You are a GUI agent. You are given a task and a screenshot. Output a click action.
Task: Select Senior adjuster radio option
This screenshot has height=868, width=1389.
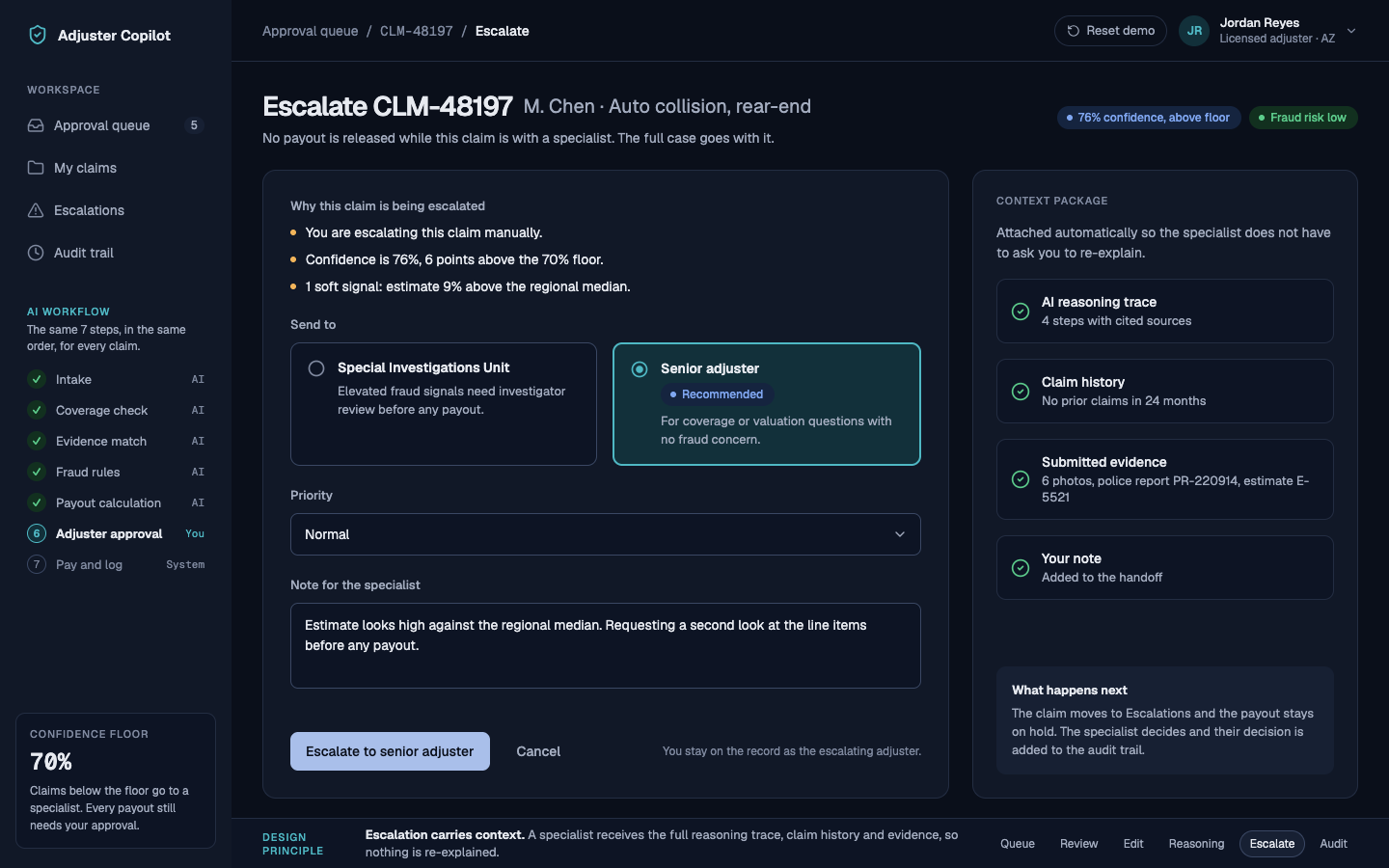click(767, 404)
